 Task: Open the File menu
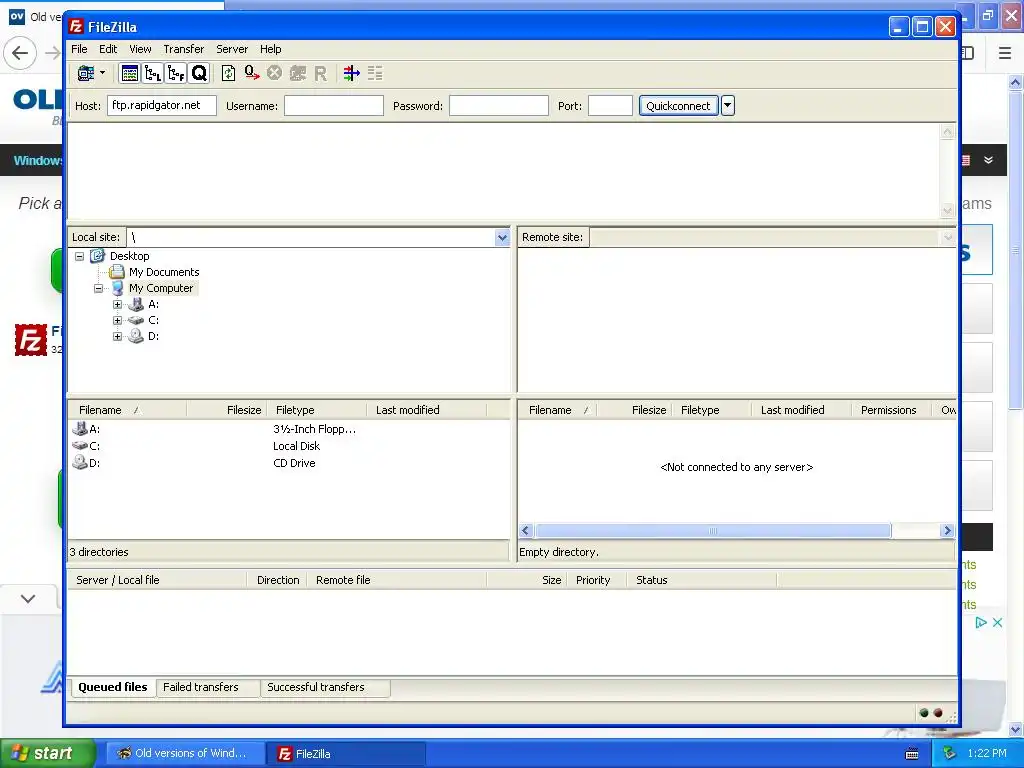click(x=79, y=49)
